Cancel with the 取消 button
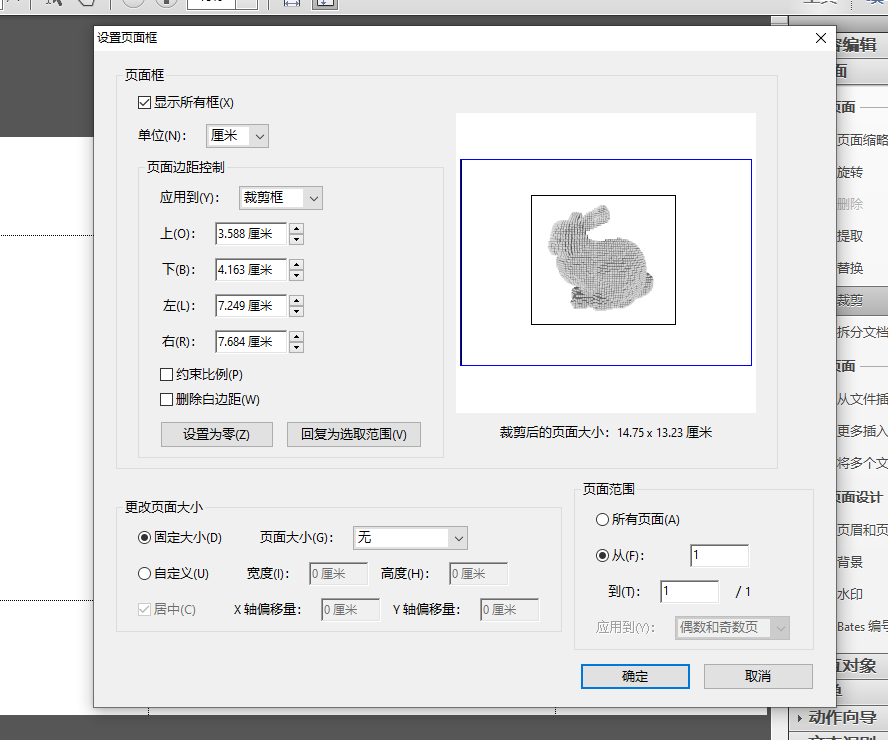Image resolution: width=888 pixels, height=740 pixels. pyautogui.click(x=758, y=677)
